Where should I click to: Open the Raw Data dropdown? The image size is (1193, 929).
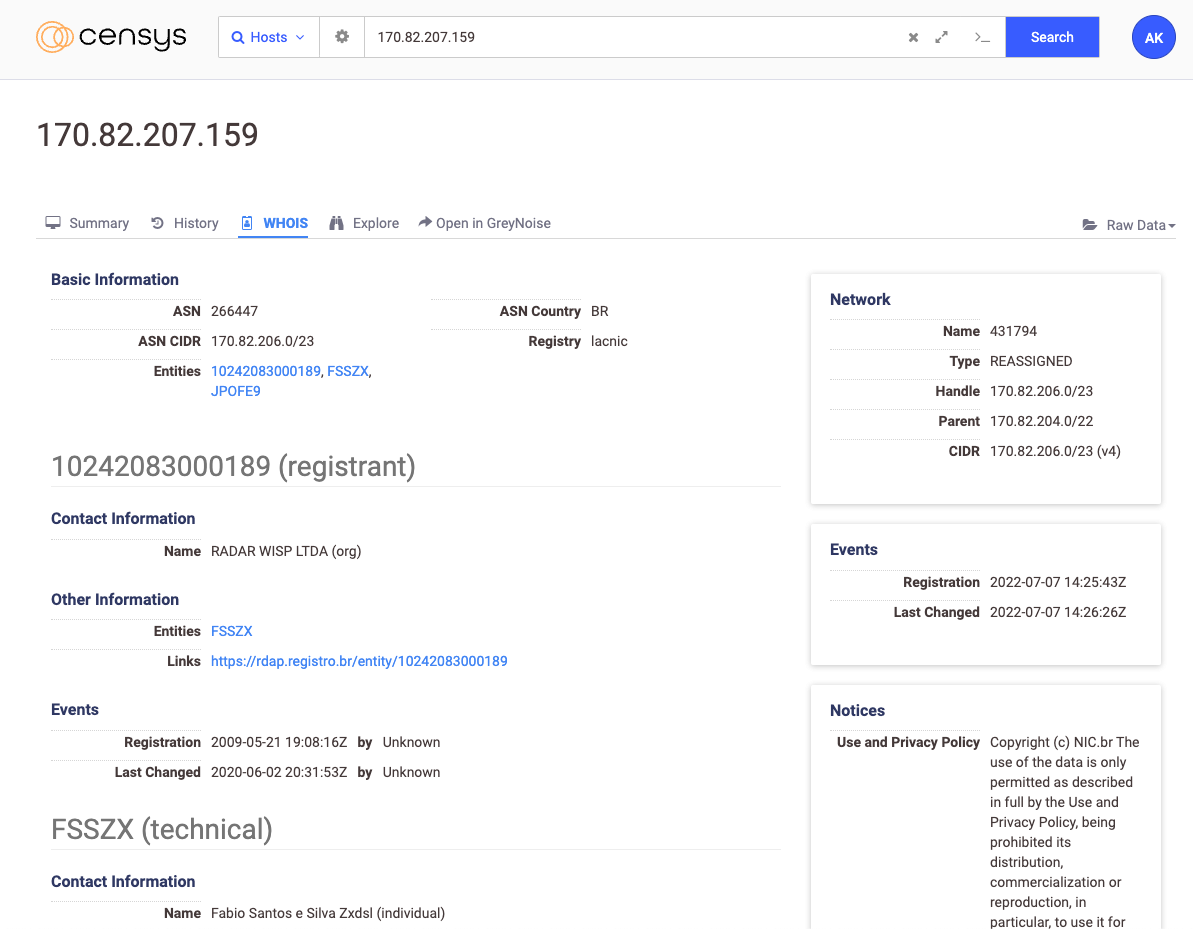pos(1129,225)
